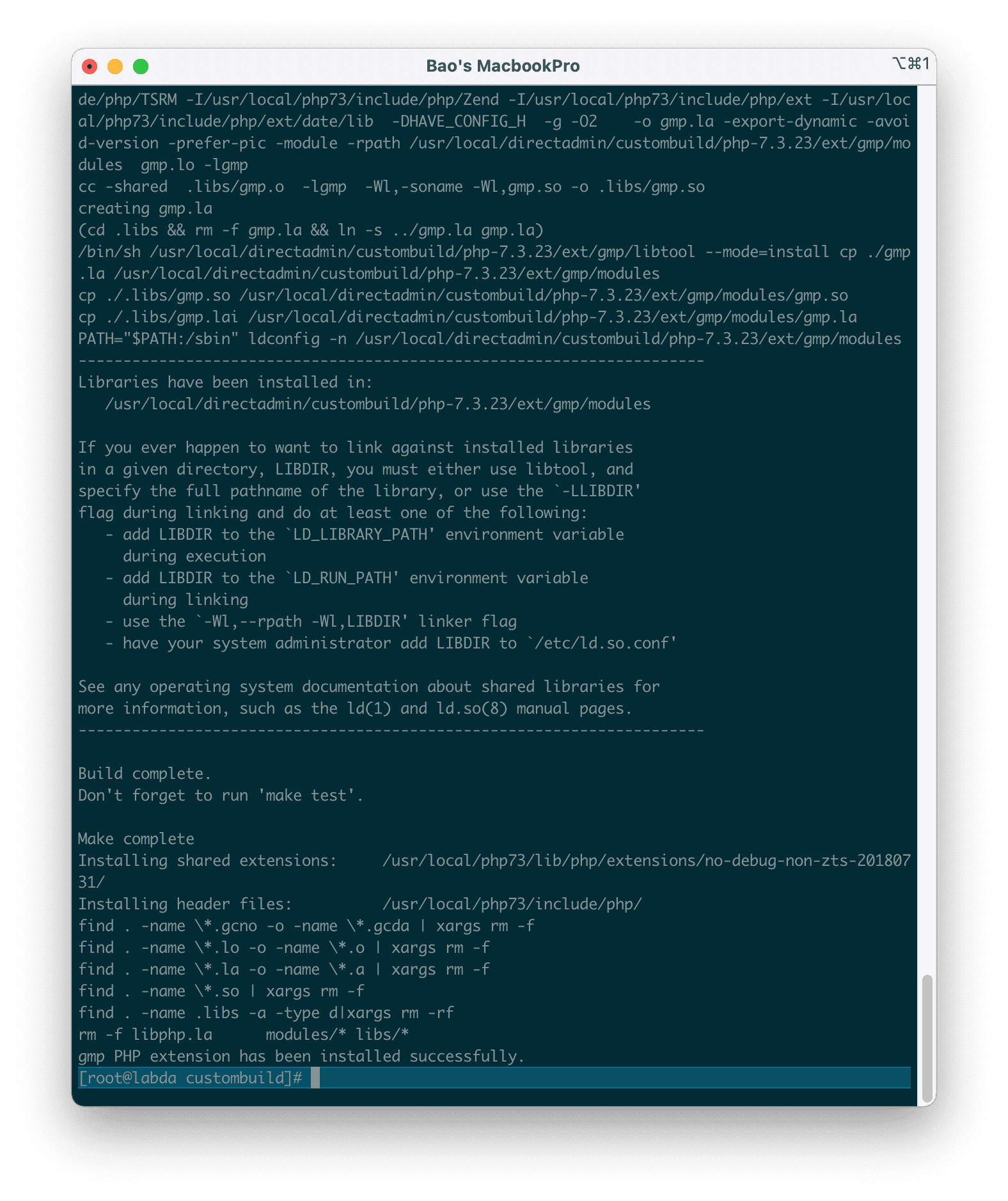Click the "rm -f libphp.la" command line
1008x1201 pixels.
pyautogui.click(x=145, y=1034)
